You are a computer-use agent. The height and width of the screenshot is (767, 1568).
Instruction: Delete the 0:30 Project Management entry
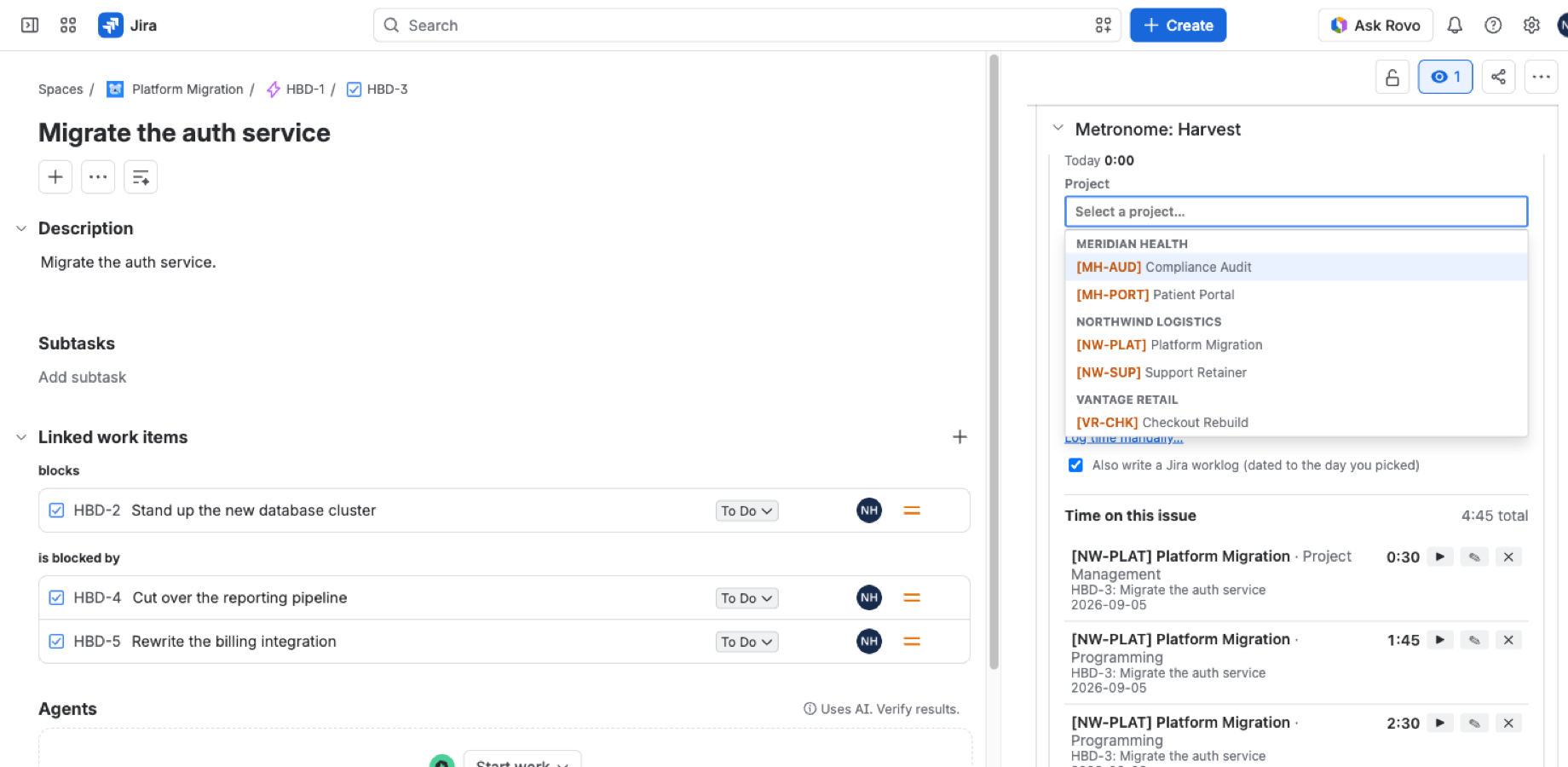pos(1508,557)
